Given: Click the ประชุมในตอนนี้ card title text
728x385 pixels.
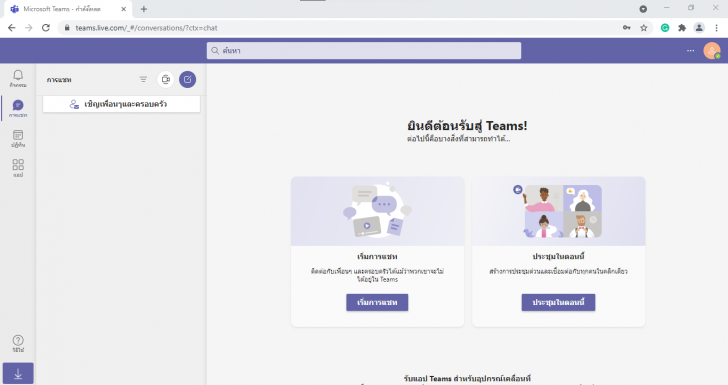Looking at the screenshot, I should coord(558,256).
